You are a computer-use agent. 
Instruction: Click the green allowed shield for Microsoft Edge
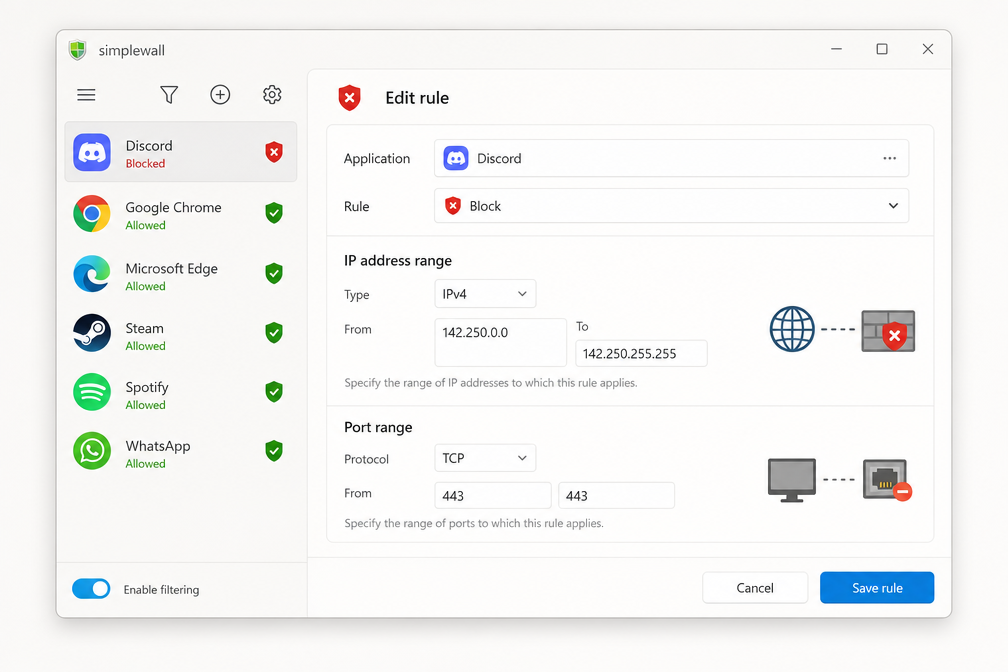pos(274,273)
